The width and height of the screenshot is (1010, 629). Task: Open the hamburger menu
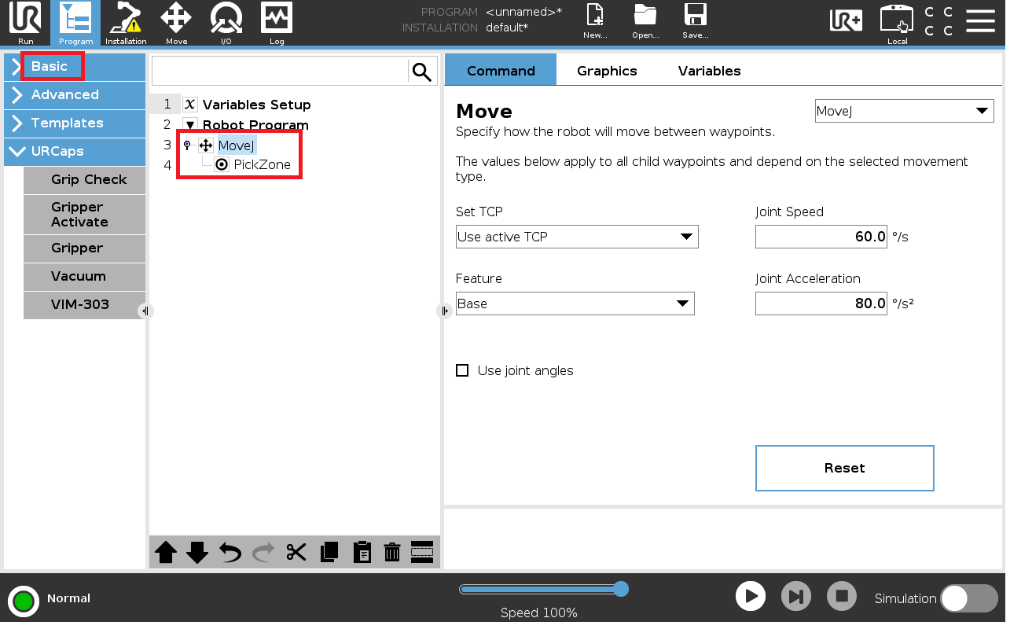pyautogui.click(x=980, y=20)
